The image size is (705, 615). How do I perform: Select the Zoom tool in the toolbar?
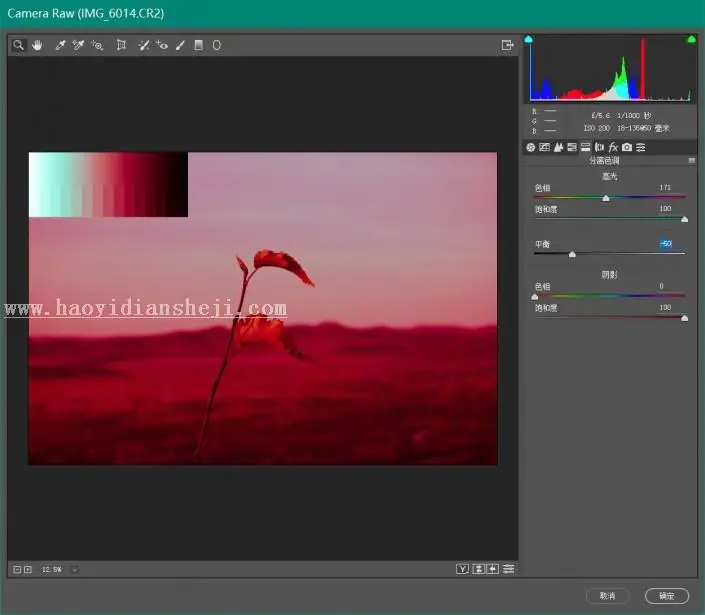[18, 45]
